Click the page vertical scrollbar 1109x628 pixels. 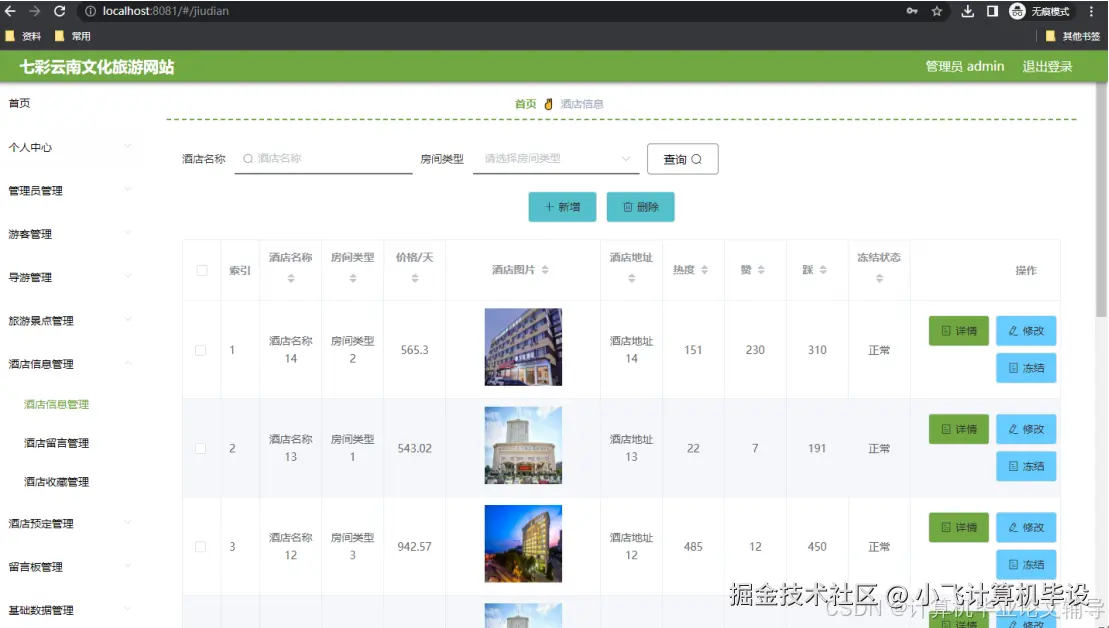pyautogui.click(x=1101, y=198)
